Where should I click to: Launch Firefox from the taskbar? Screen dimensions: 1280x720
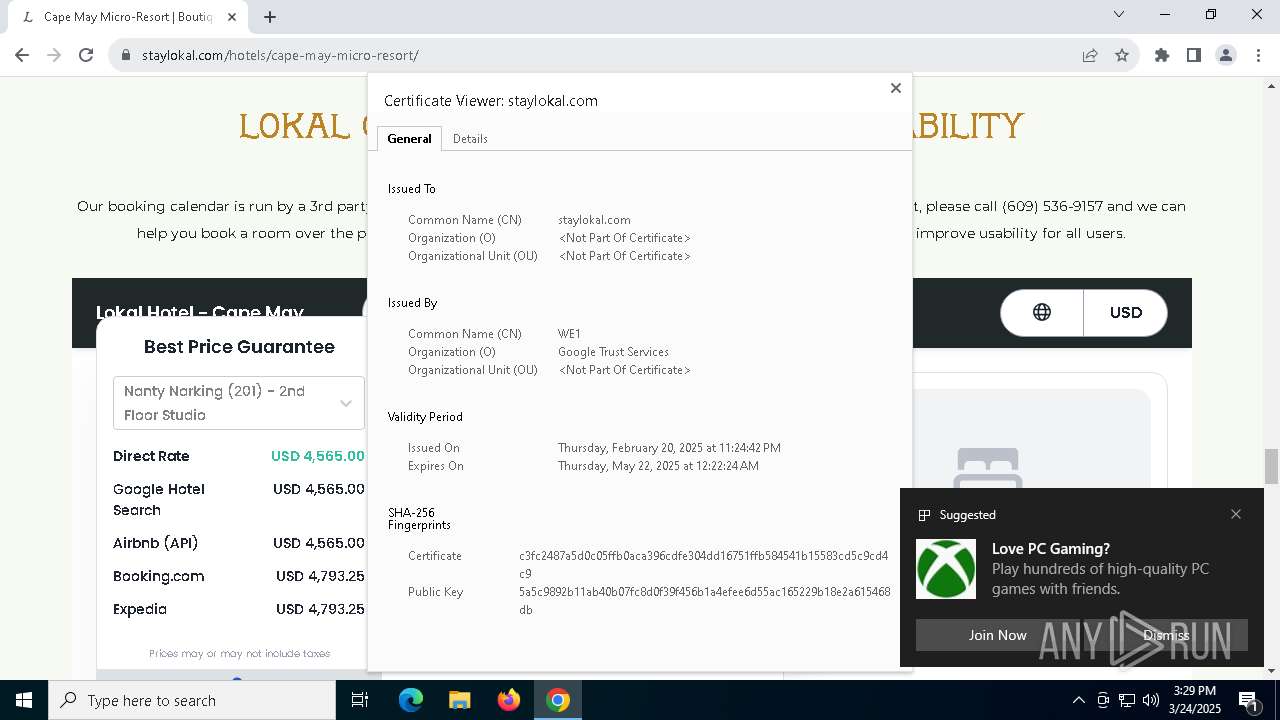509,700
